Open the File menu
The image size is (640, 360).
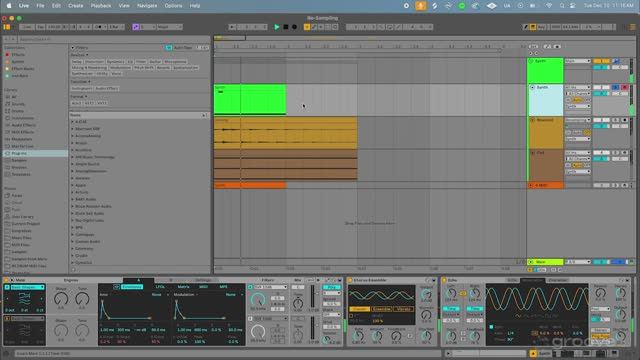[40, 6]
